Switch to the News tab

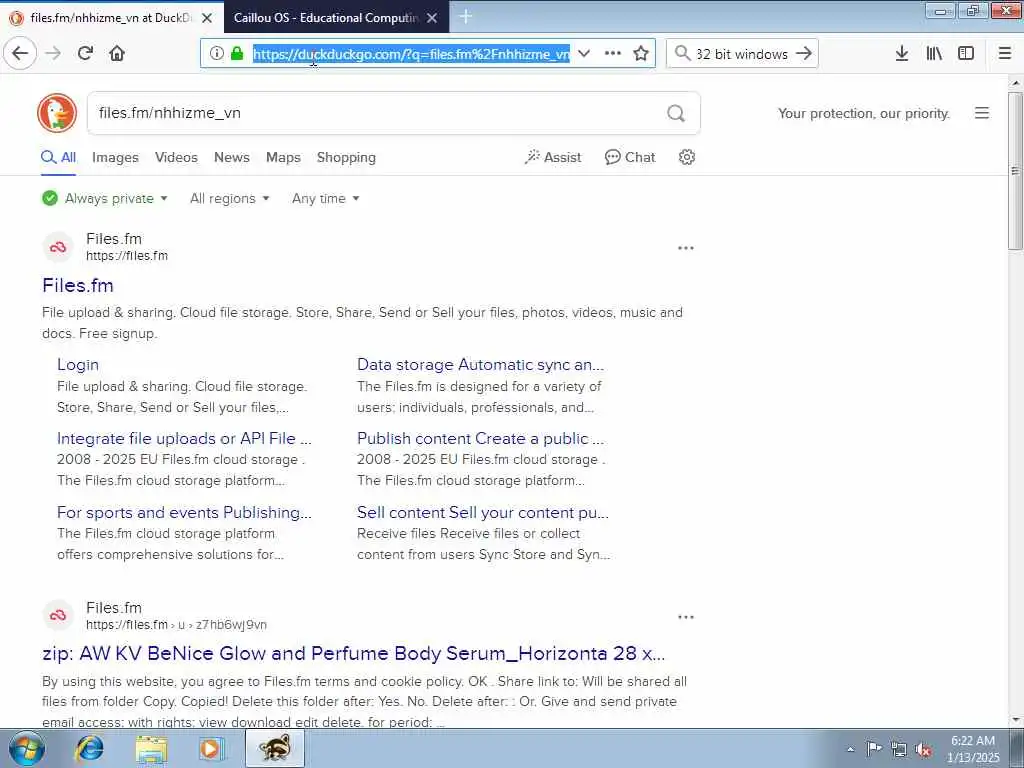(232, 157)
